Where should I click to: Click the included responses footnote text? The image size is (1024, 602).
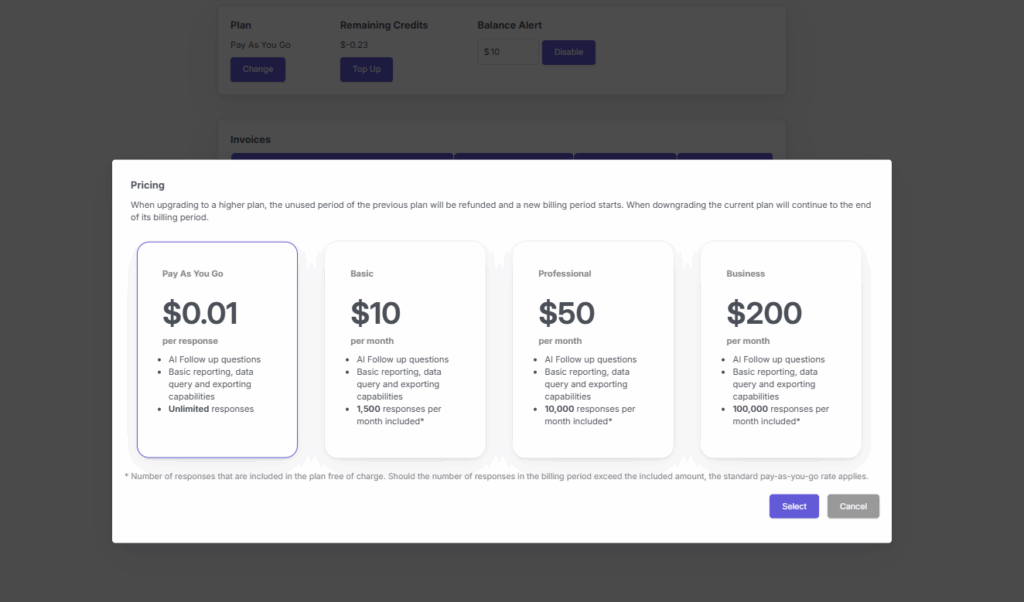pyautogui.click(x=496, y=477)
